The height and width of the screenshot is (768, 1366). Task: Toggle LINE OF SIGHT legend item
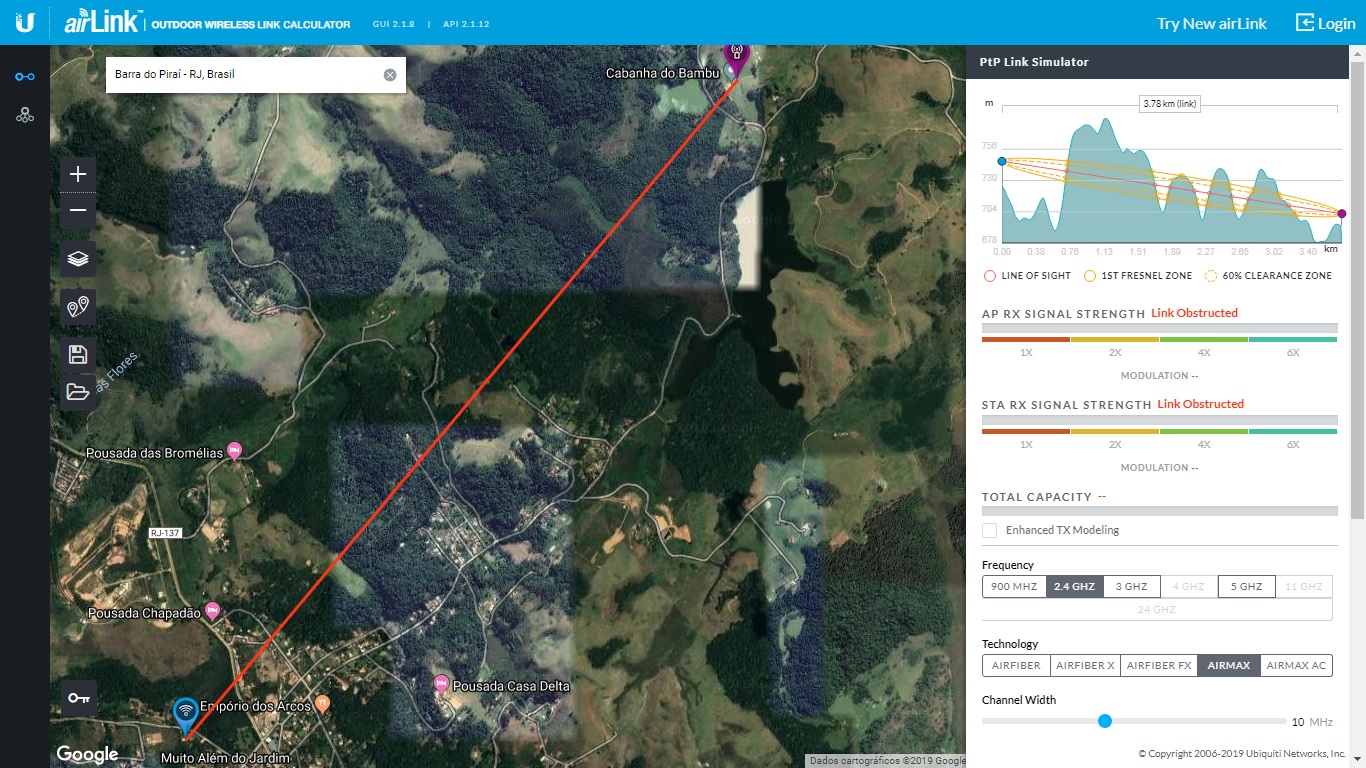click(1027, 276)
